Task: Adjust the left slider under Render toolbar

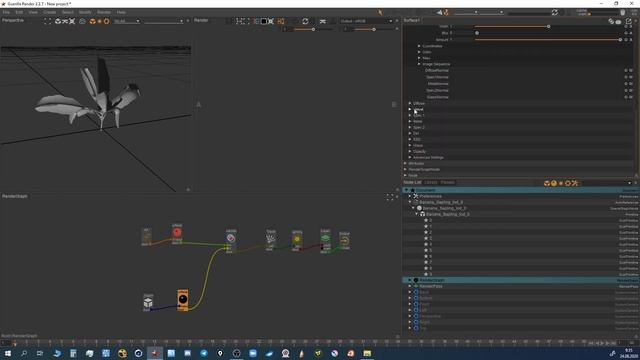Action: 313,29
